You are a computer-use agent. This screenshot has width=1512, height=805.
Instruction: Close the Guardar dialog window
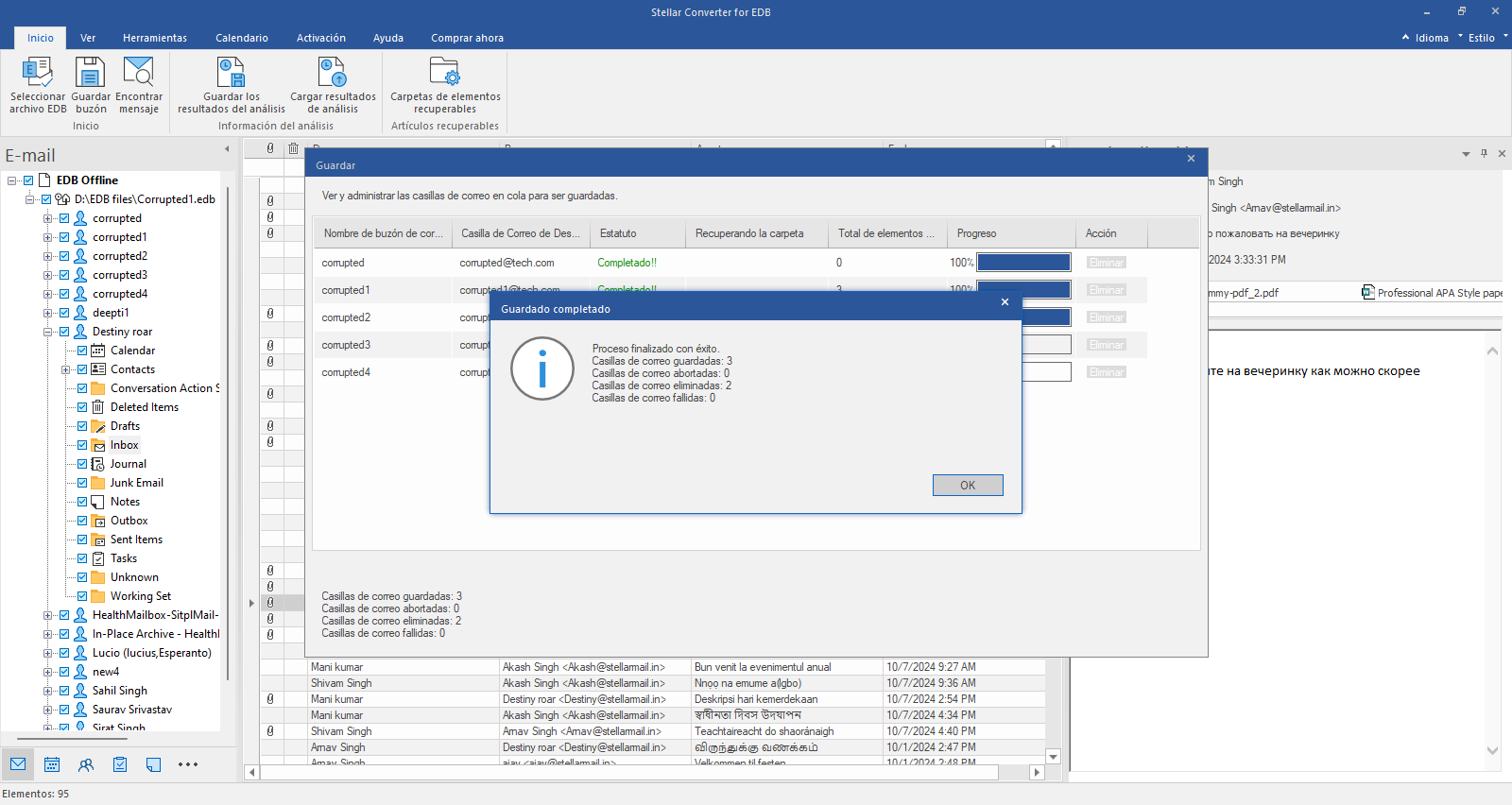1191,159
